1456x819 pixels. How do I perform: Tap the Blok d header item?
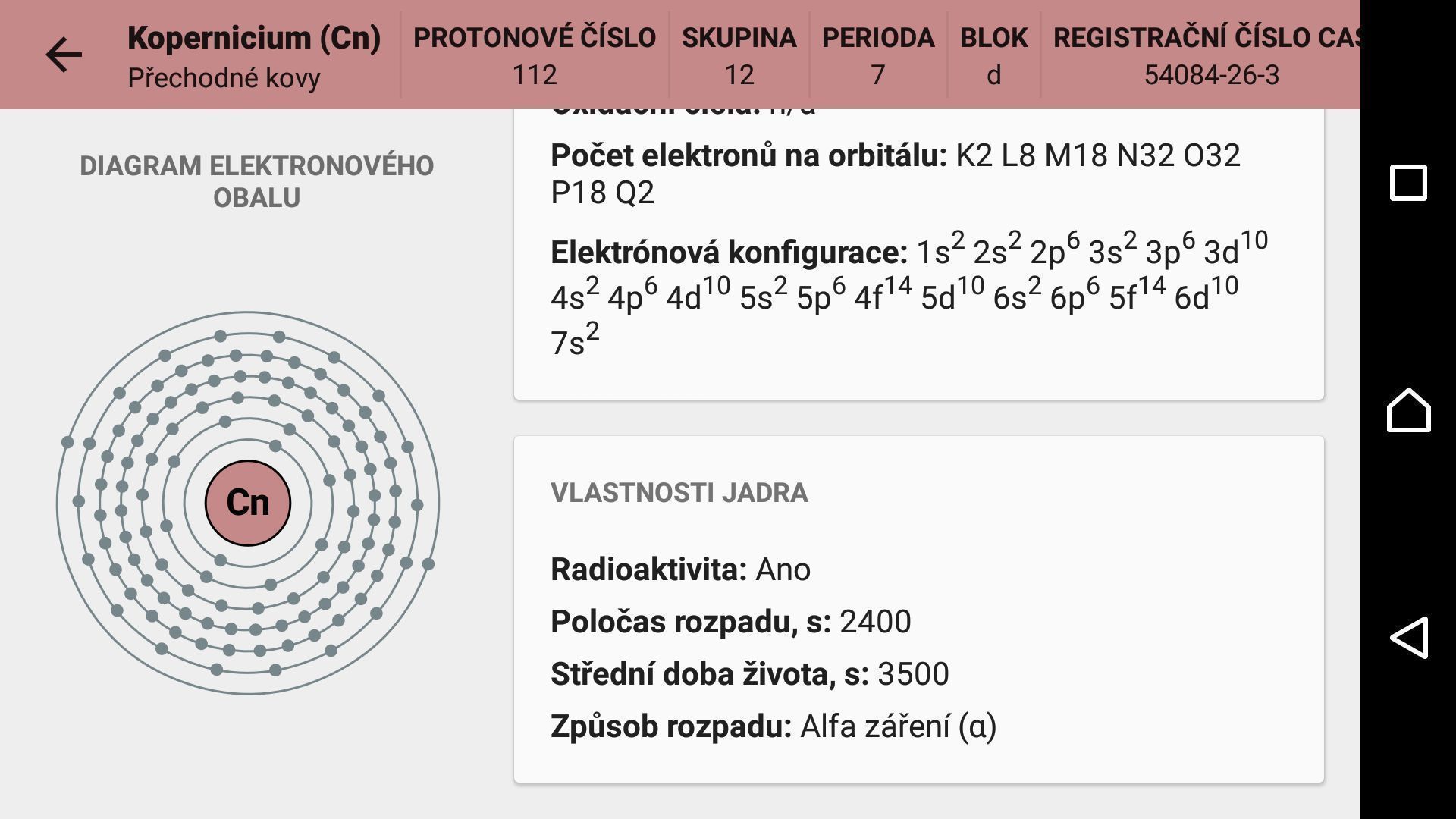(994, 55)
